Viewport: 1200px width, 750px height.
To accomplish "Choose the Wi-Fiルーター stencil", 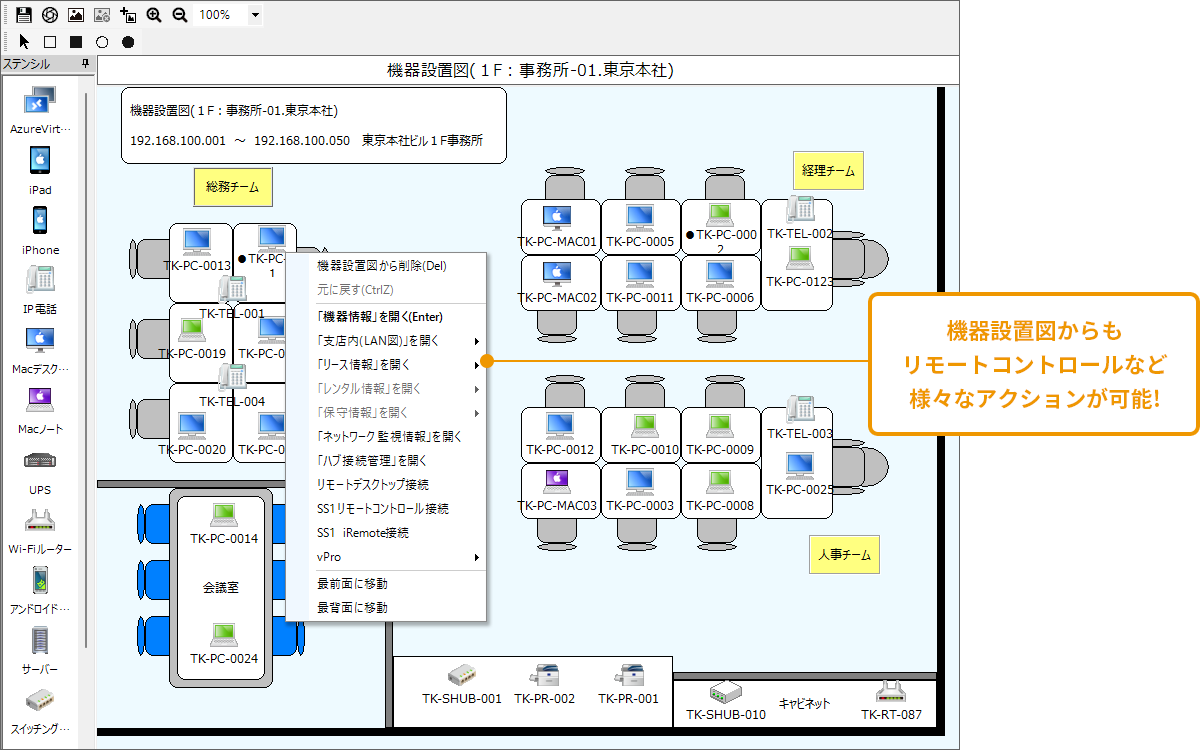I will (40, 521).
